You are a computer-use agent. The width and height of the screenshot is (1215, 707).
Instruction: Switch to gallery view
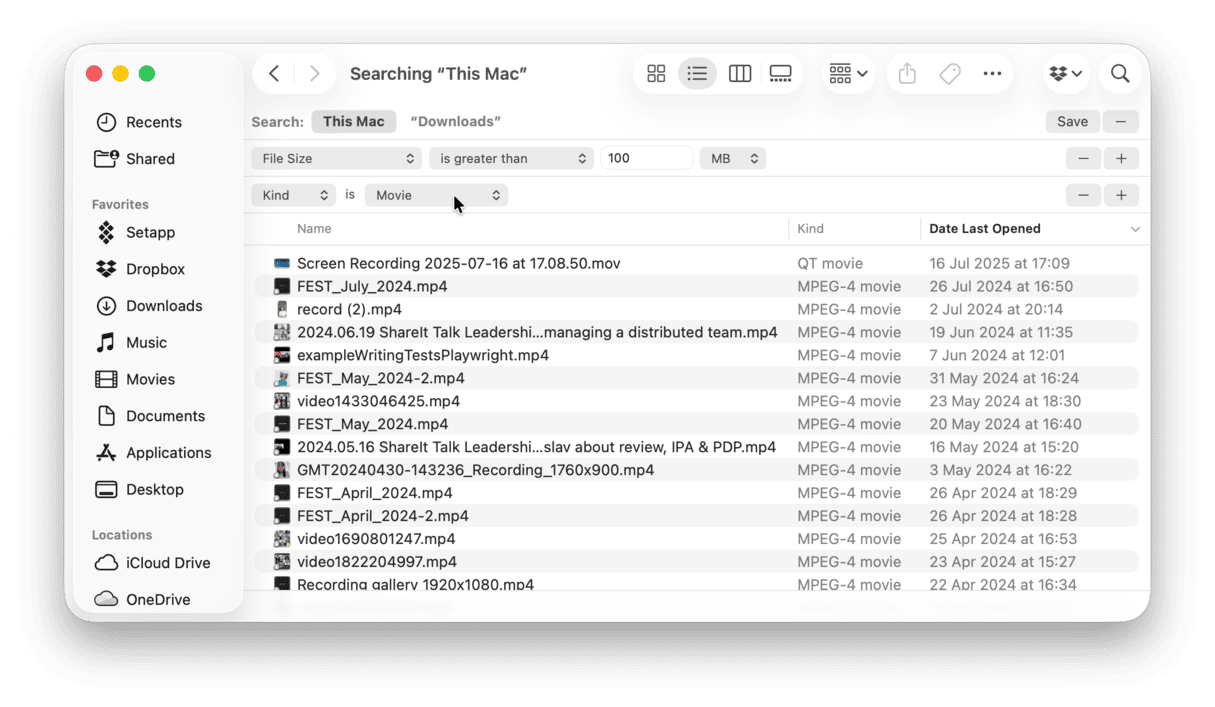coord(781,74)
